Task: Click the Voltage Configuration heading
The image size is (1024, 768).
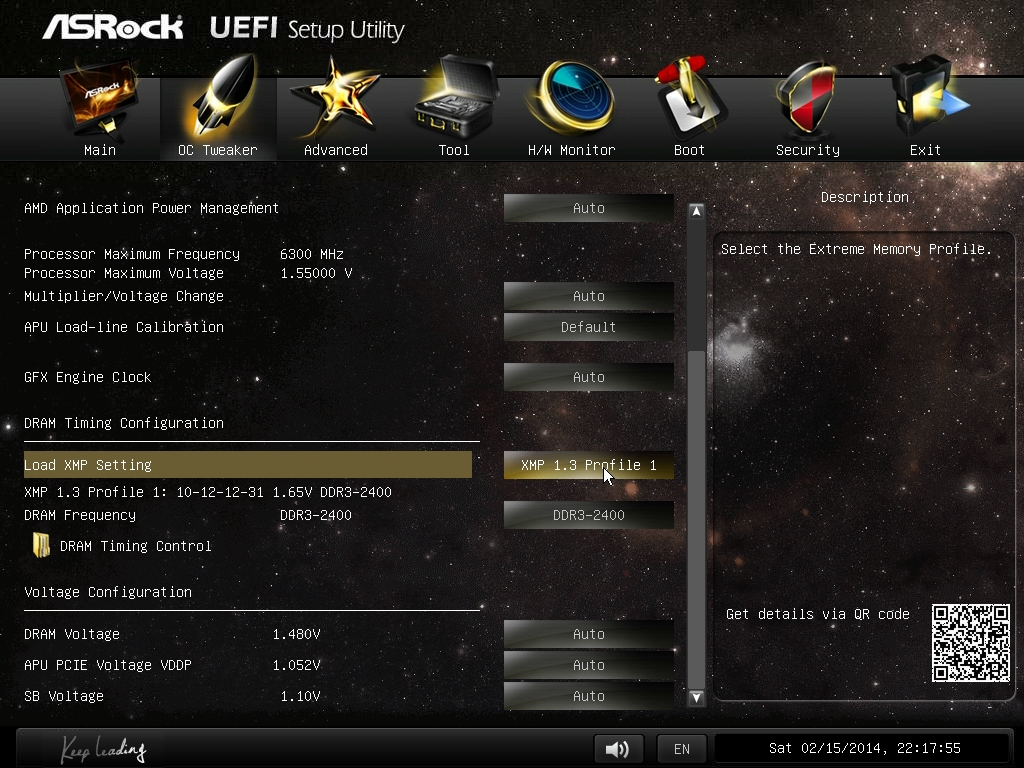Action: [x=108, y=592]
